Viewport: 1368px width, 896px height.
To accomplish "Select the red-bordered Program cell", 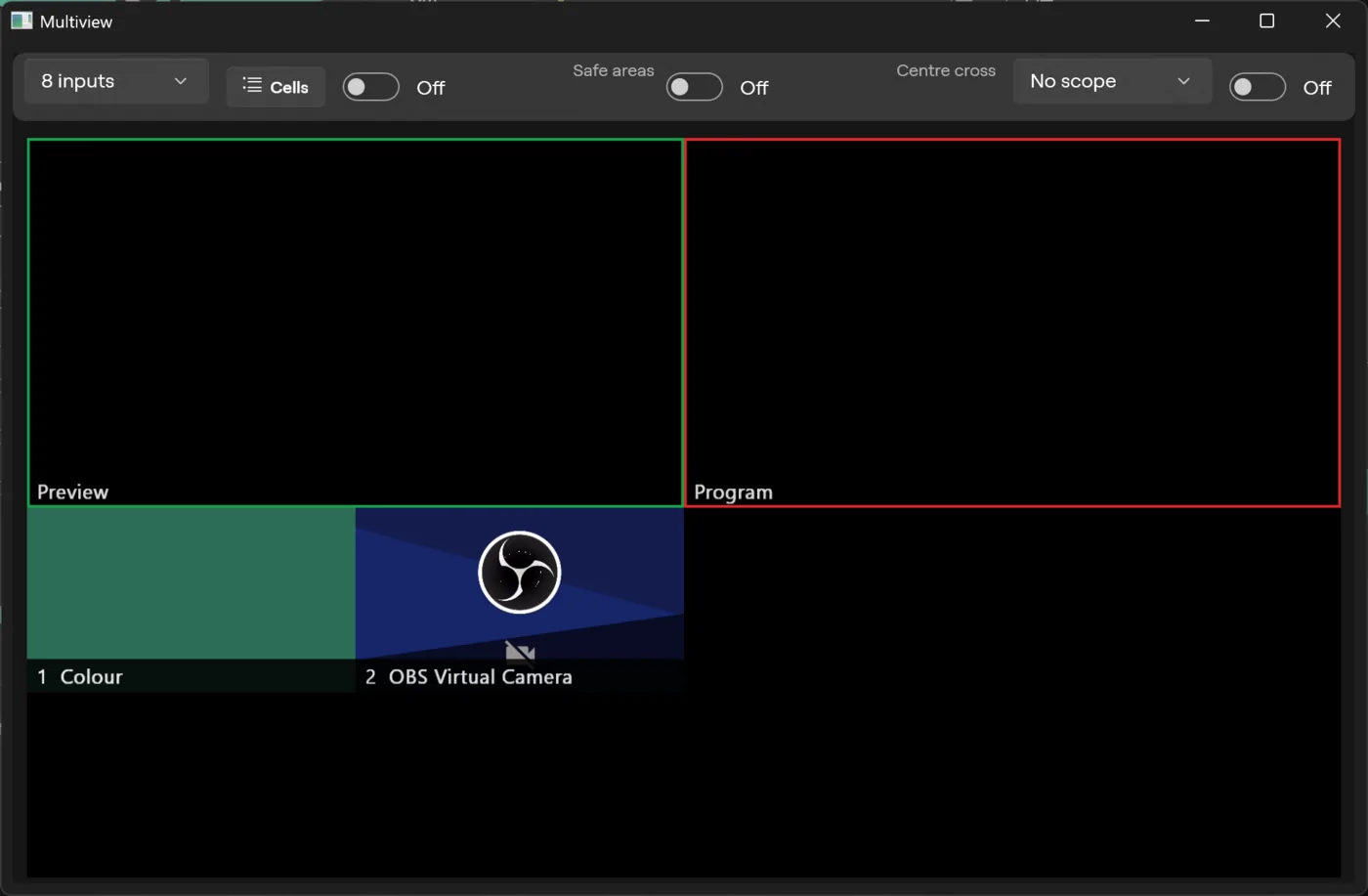I will pyautogui.click(x=1012, y=322).
